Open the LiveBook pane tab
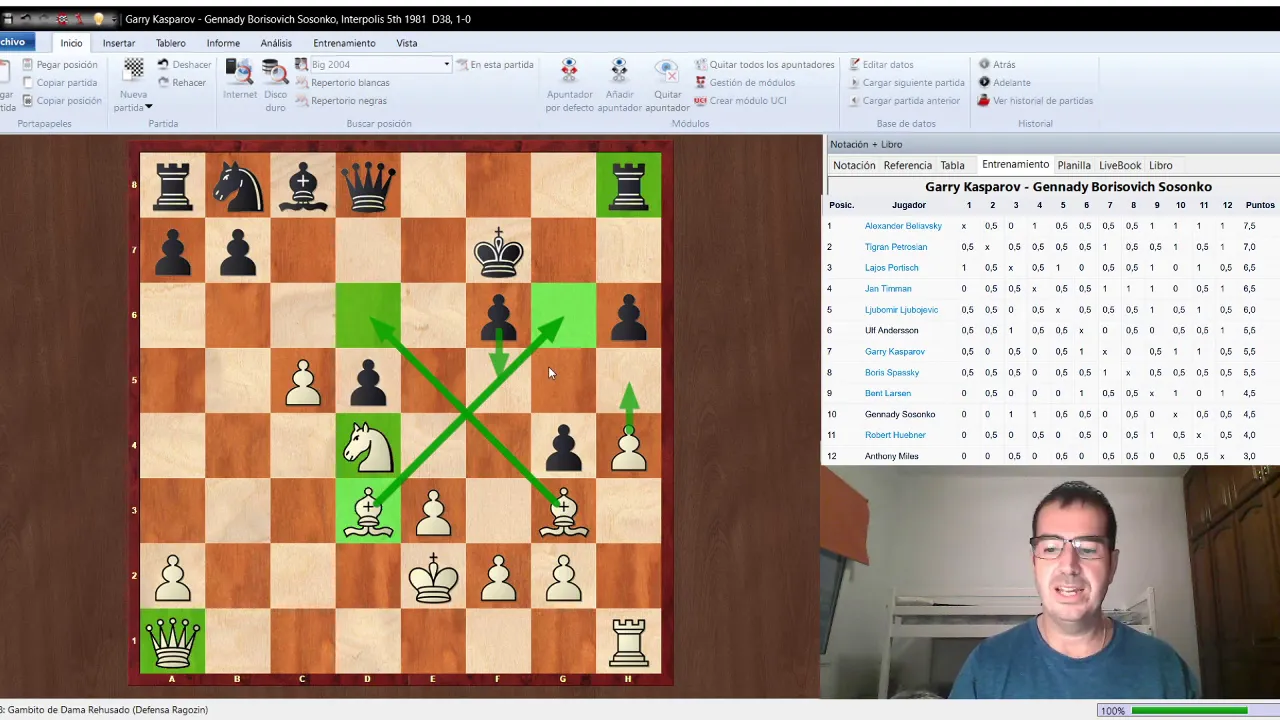This screenshot has width=1280, height=720. point(1120,165)
